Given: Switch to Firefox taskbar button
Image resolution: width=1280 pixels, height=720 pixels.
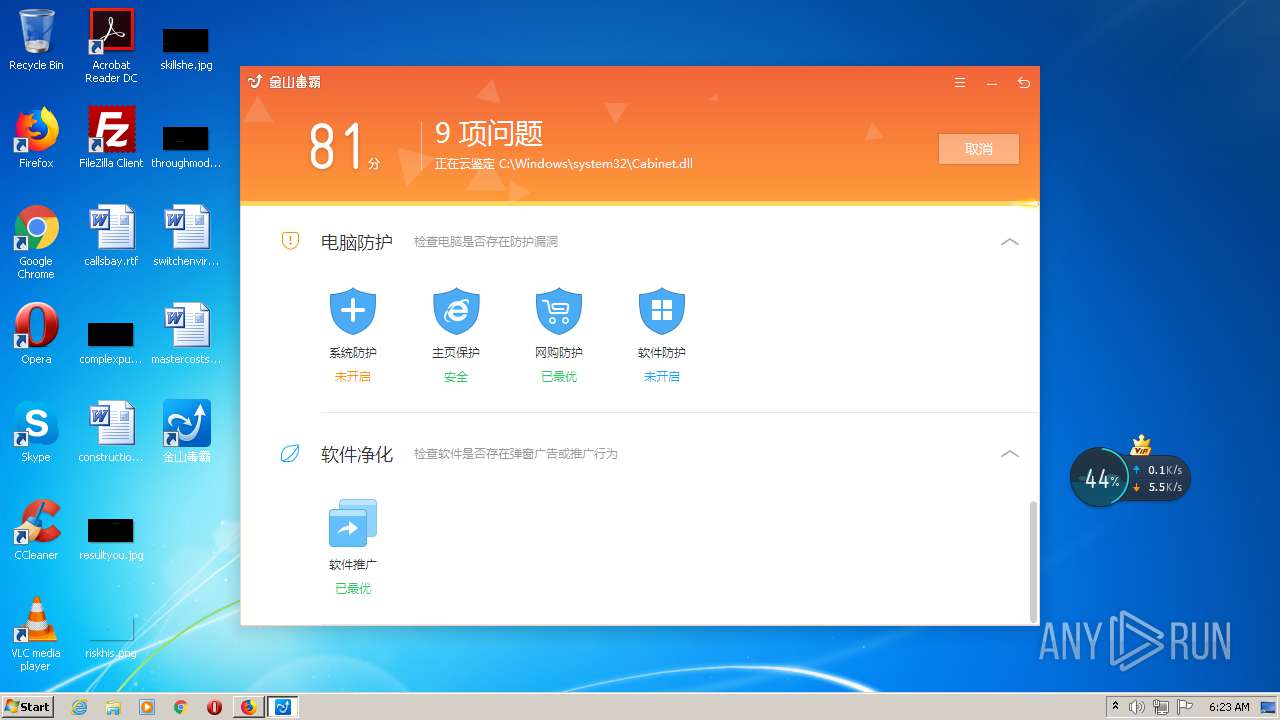Looking at the screenshot, I should coord(248,707).
